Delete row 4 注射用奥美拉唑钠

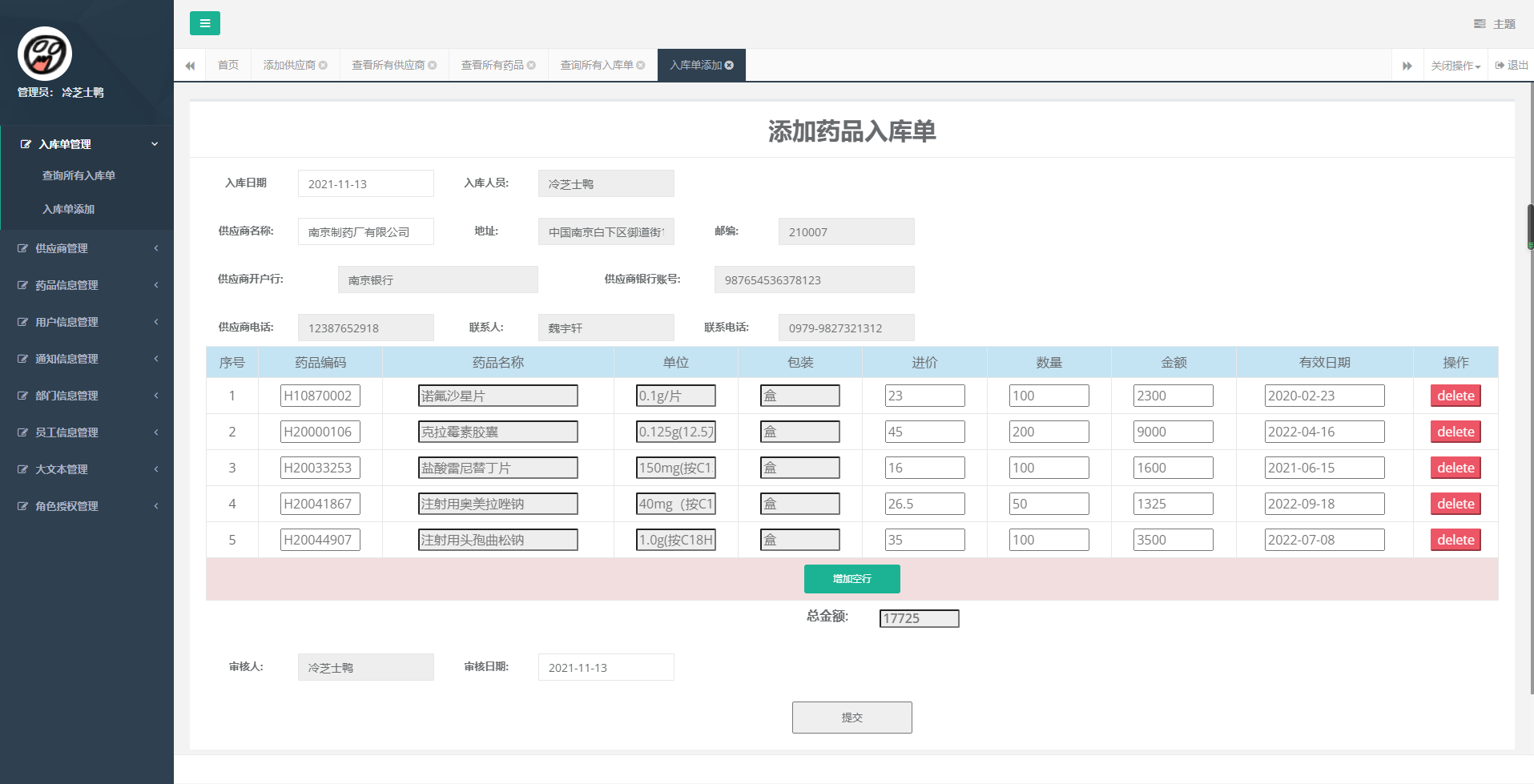(x=1455, y=504)
